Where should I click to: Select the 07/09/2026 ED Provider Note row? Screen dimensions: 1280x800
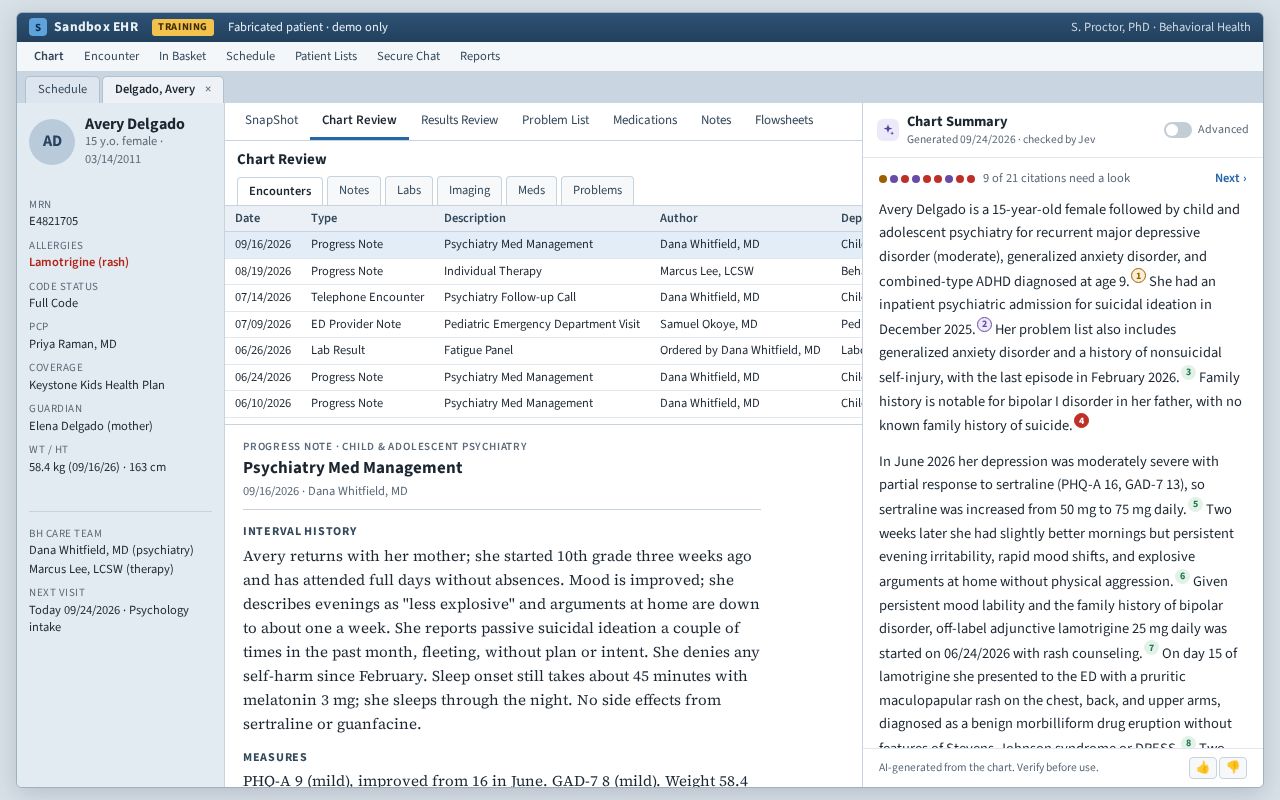543,324
